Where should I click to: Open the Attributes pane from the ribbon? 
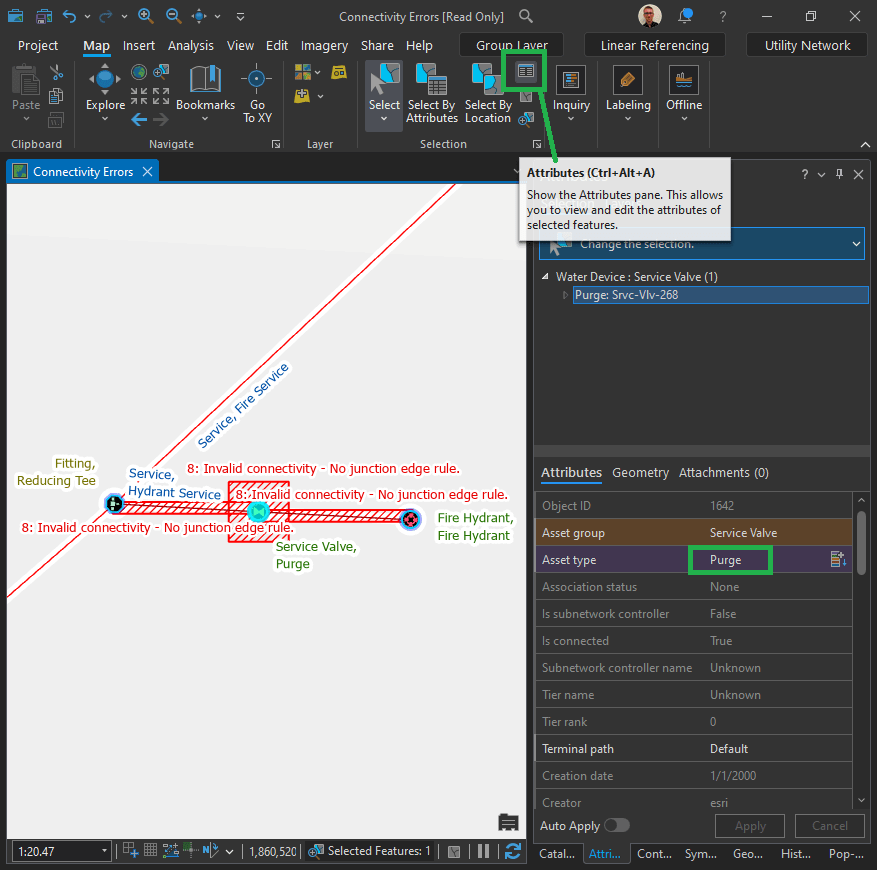(x=525, y=71)
